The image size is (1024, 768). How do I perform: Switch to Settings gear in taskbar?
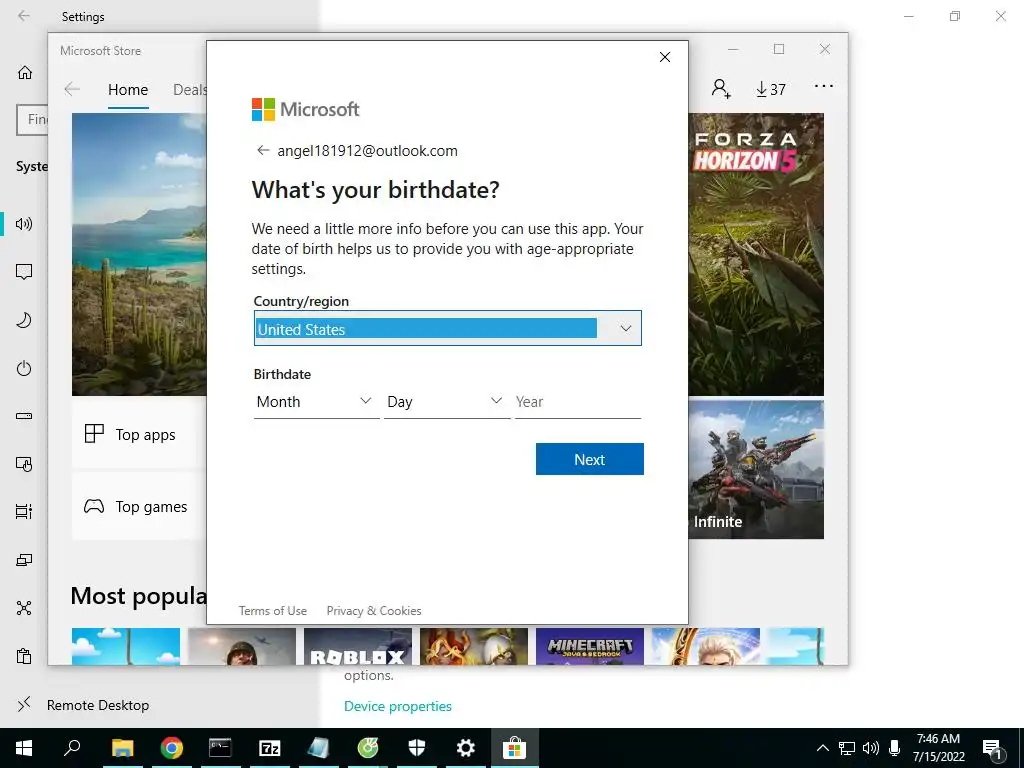coord(466,748)
